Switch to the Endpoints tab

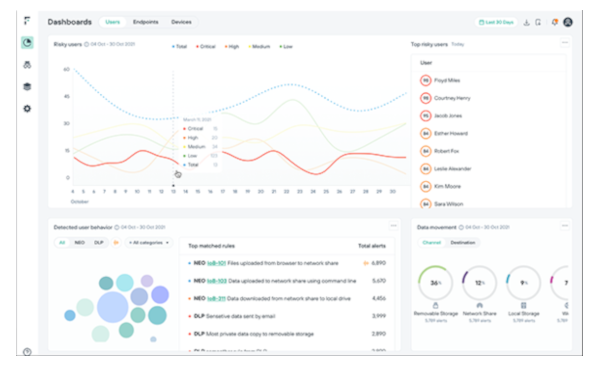[x=145, y=22]
